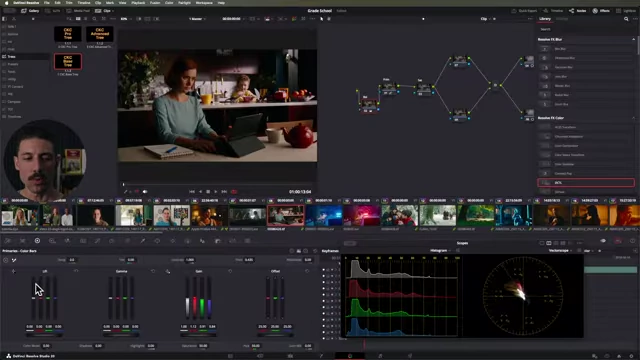
Task: Open the Sizing palette
Action: 232,241
